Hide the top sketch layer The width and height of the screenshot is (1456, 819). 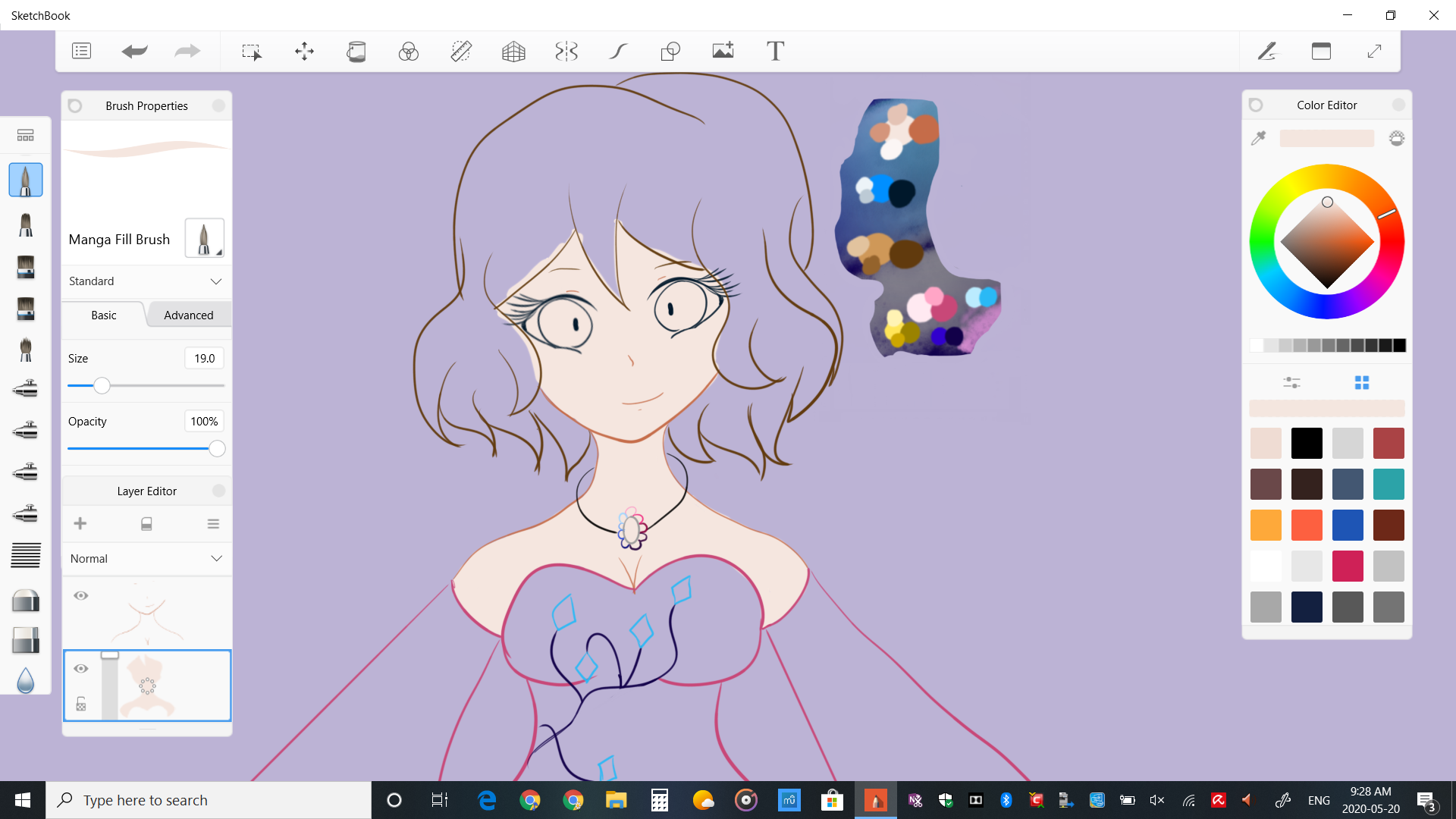[x=81, y=595]
